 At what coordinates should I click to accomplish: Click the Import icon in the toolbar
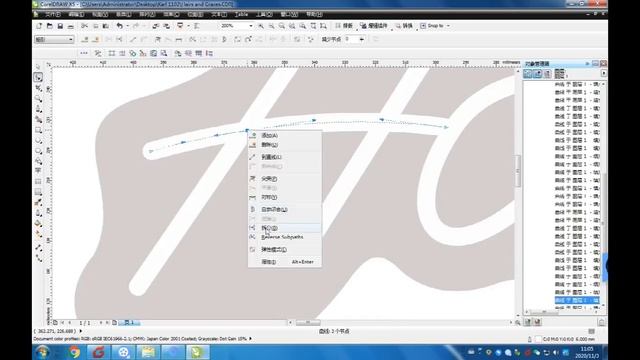click(x=156, y=26)
